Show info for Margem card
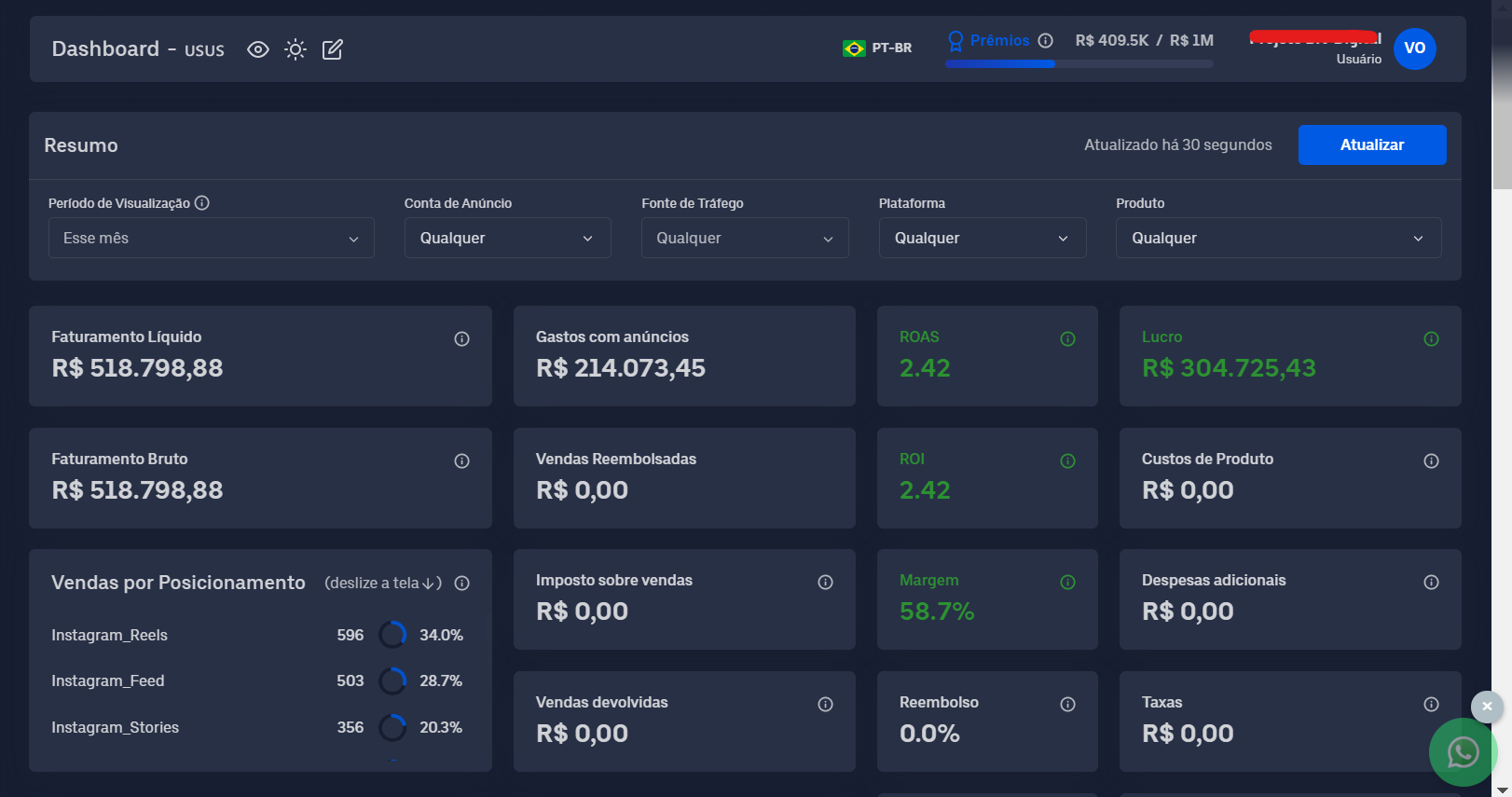The height and width of the screenshot is (797, 1512). [1067, 583]
